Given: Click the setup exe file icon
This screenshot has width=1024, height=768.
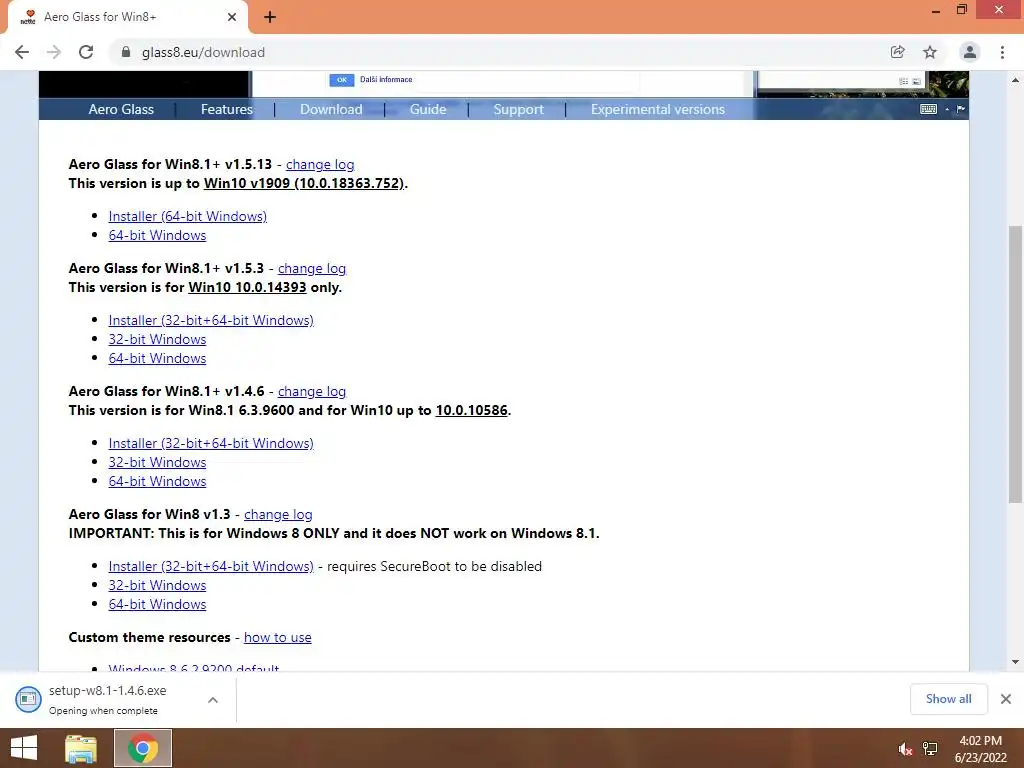Looking at the screenshot, I should click(x=28, y=699).
